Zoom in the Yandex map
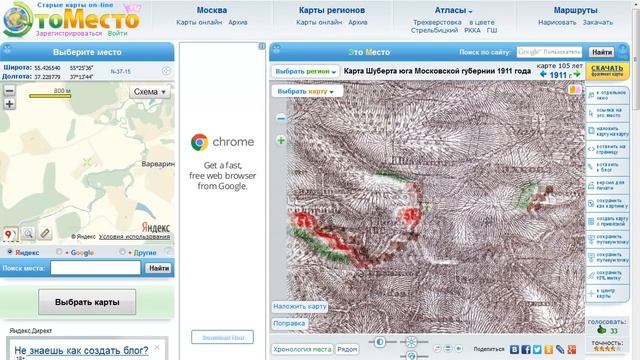This screenshot has height=360, width=640. (x=9, y=104)
